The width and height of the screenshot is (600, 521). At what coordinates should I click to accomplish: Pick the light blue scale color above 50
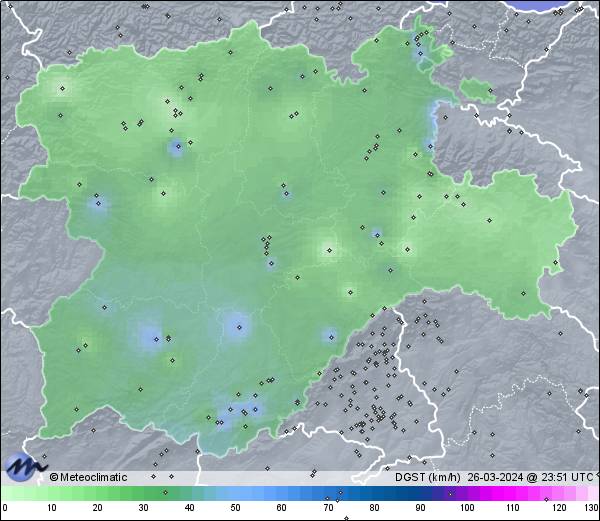click(x=235, y=493)
